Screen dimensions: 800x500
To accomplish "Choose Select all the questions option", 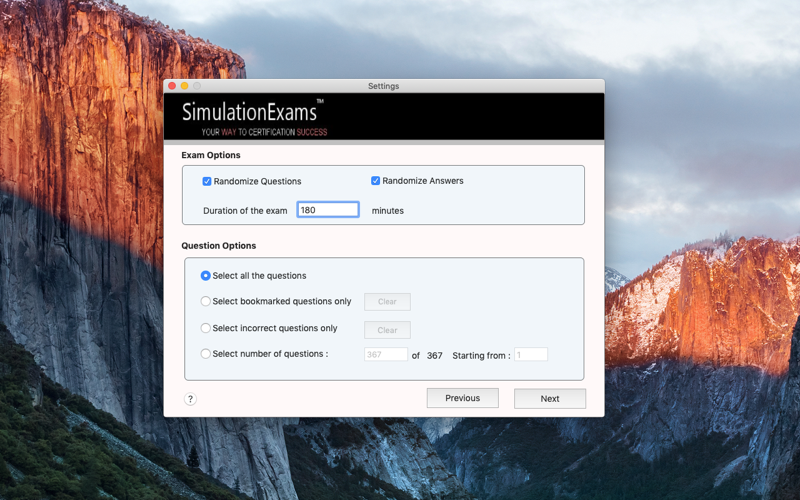I will [206, 276].
